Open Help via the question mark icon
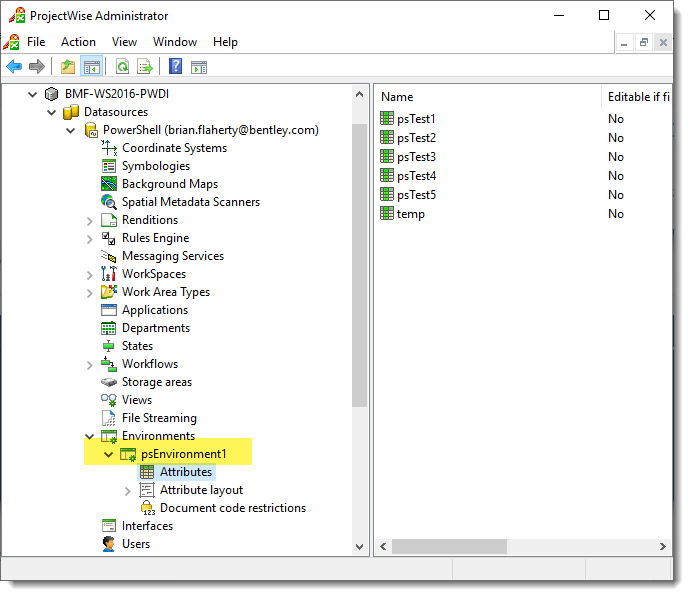The height and width of the screenshot is (596, 689). point(175,67)
